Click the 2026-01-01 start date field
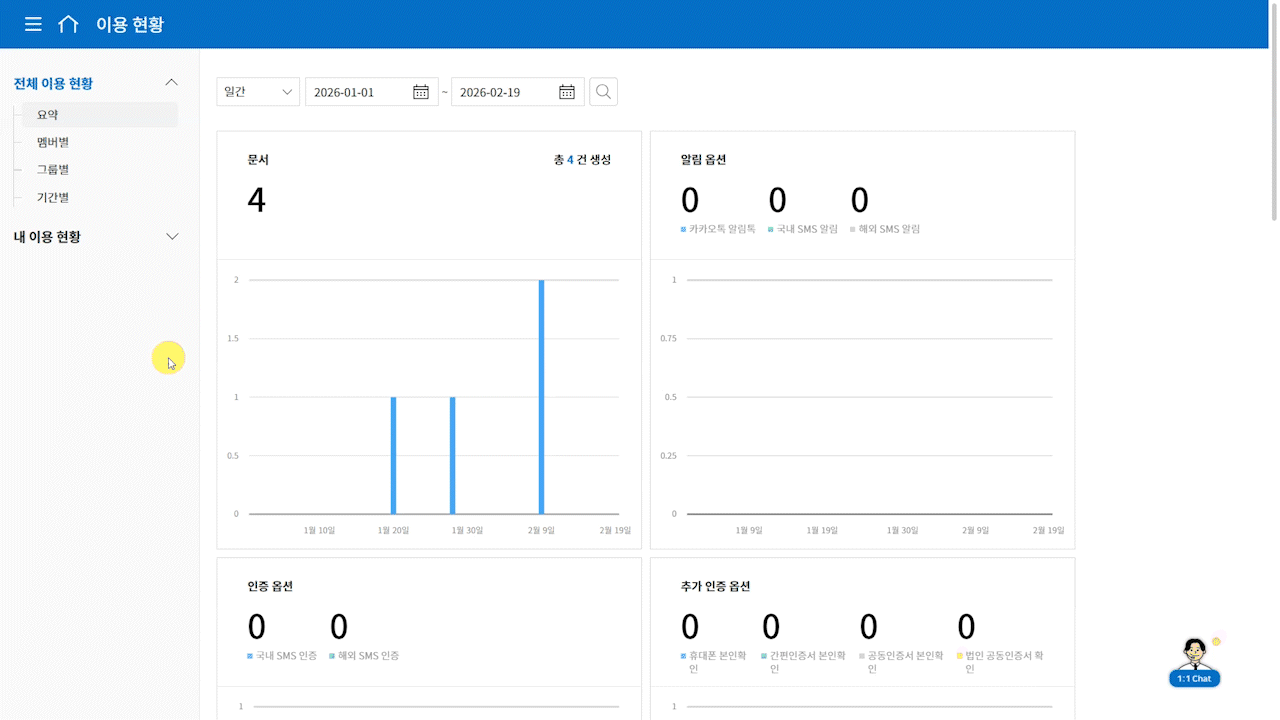 click(x=358, y=92)
